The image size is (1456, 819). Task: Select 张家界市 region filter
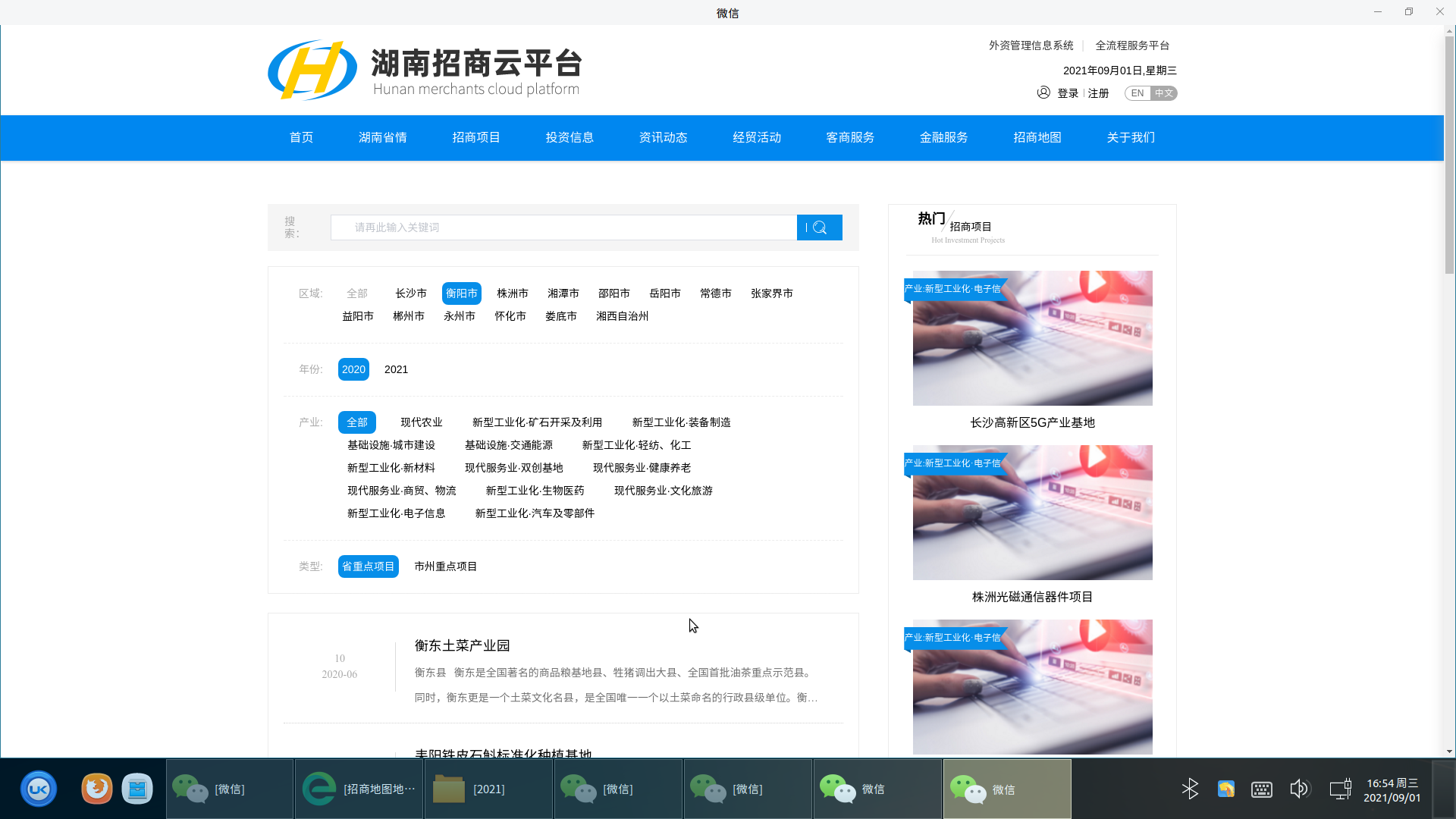coord(772,293)
